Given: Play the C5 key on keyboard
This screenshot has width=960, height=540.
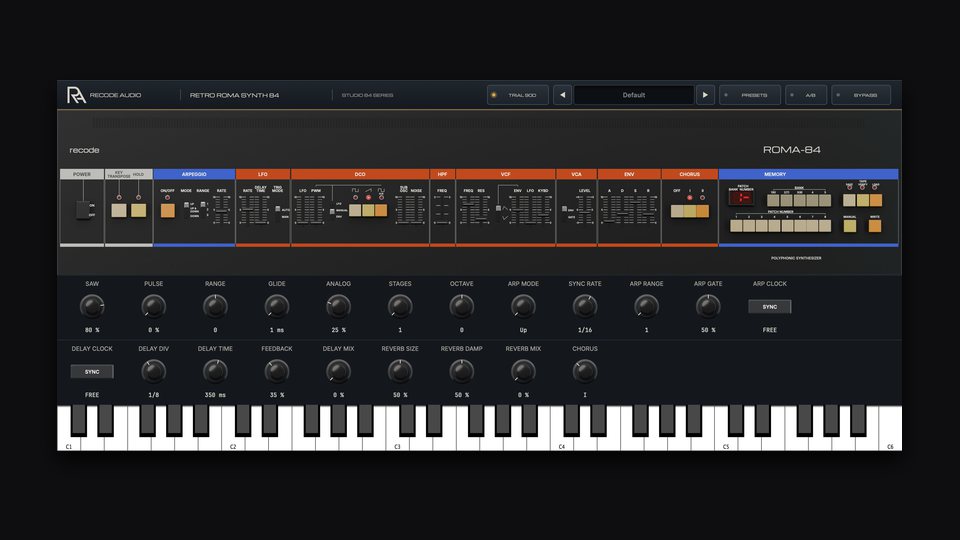Looking at the screenshot, I should 726,442.
